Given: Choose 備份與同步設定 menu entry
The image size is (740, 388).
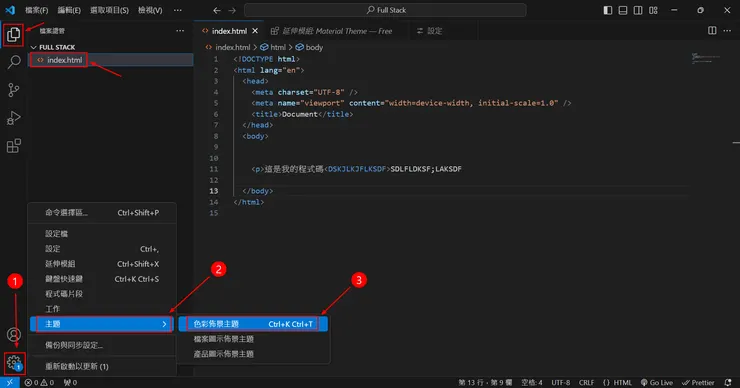Looking at the screenshot, I should click(102, 345).
